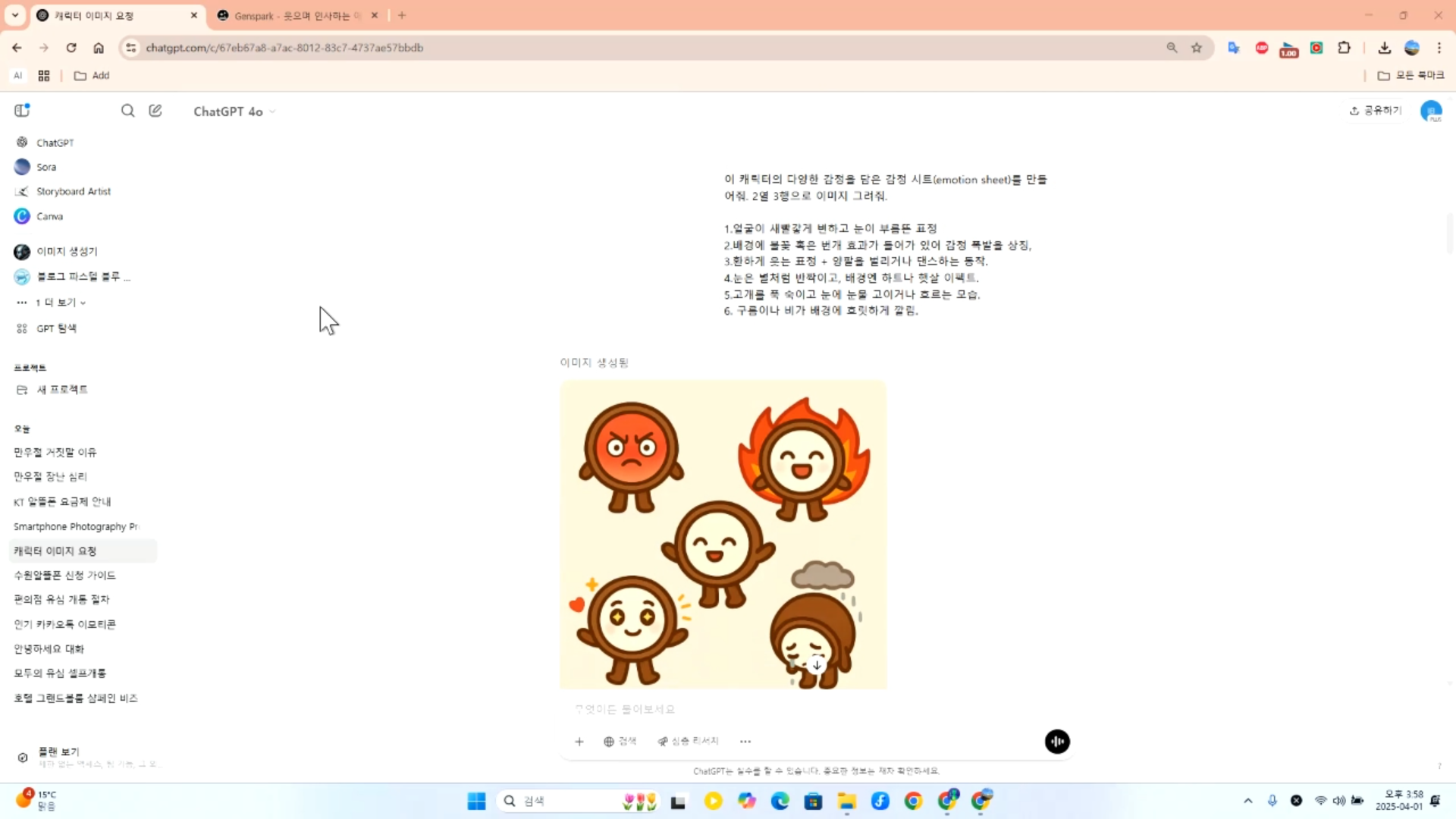Expand the '1 더 보기' sidebar list
Image resolution: width=1456 pixels, height=819 pixels.
pyautogui.click(x=60, y=303)
